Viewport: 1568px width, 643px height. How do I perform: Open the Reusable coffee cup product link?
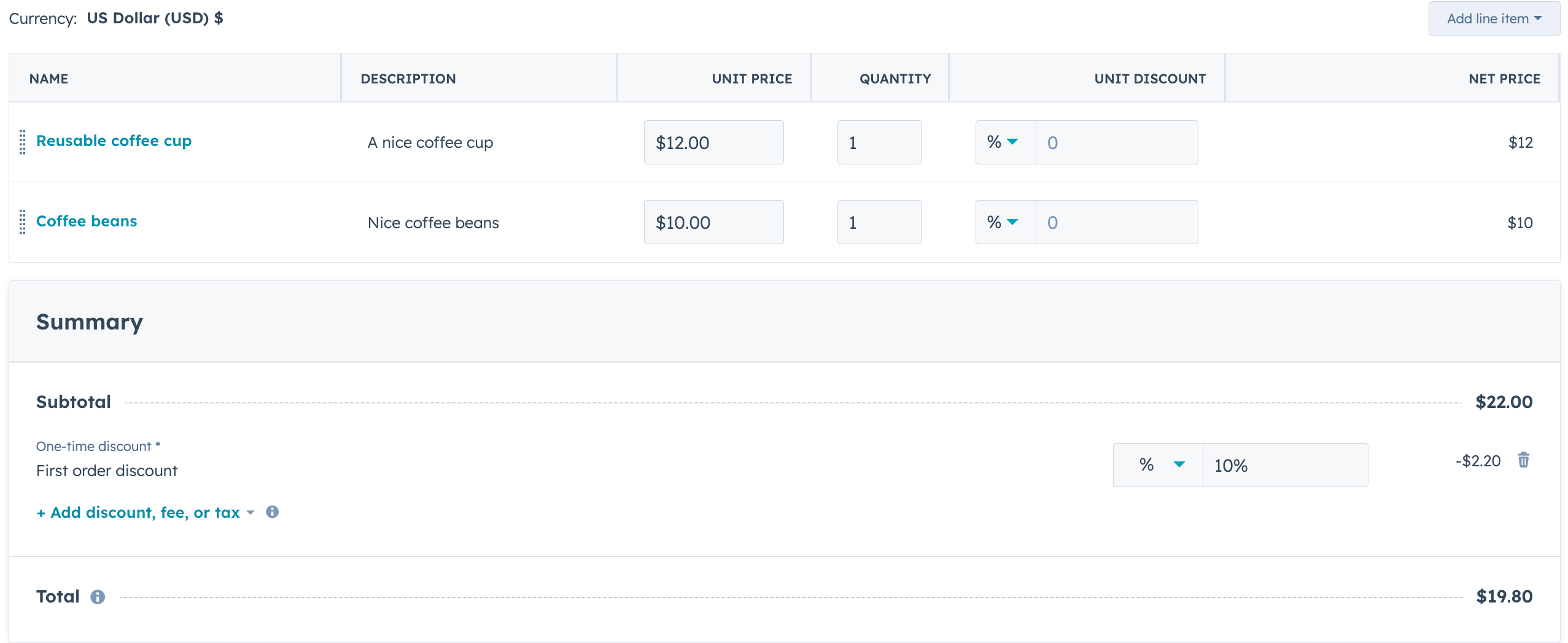tap(114, 141)
